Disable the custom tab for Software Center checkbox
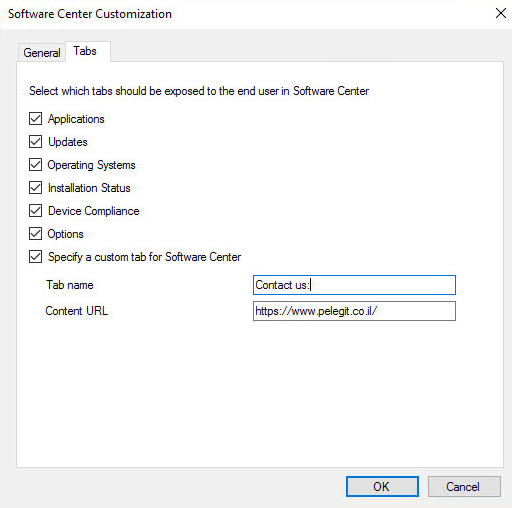The height and width of the screenshot is (508, 512). click(35, 257)
